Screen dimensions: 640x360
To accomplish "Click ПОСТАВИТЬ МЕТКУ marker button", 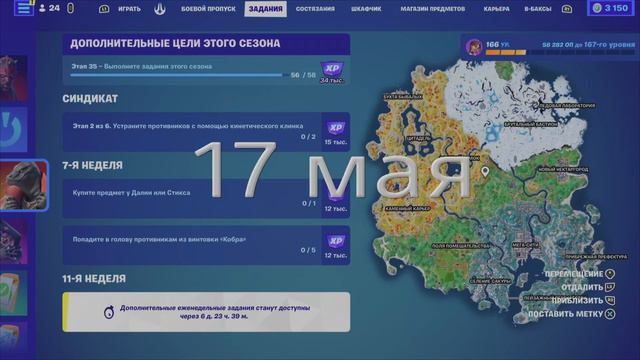I will click(572, 314).
